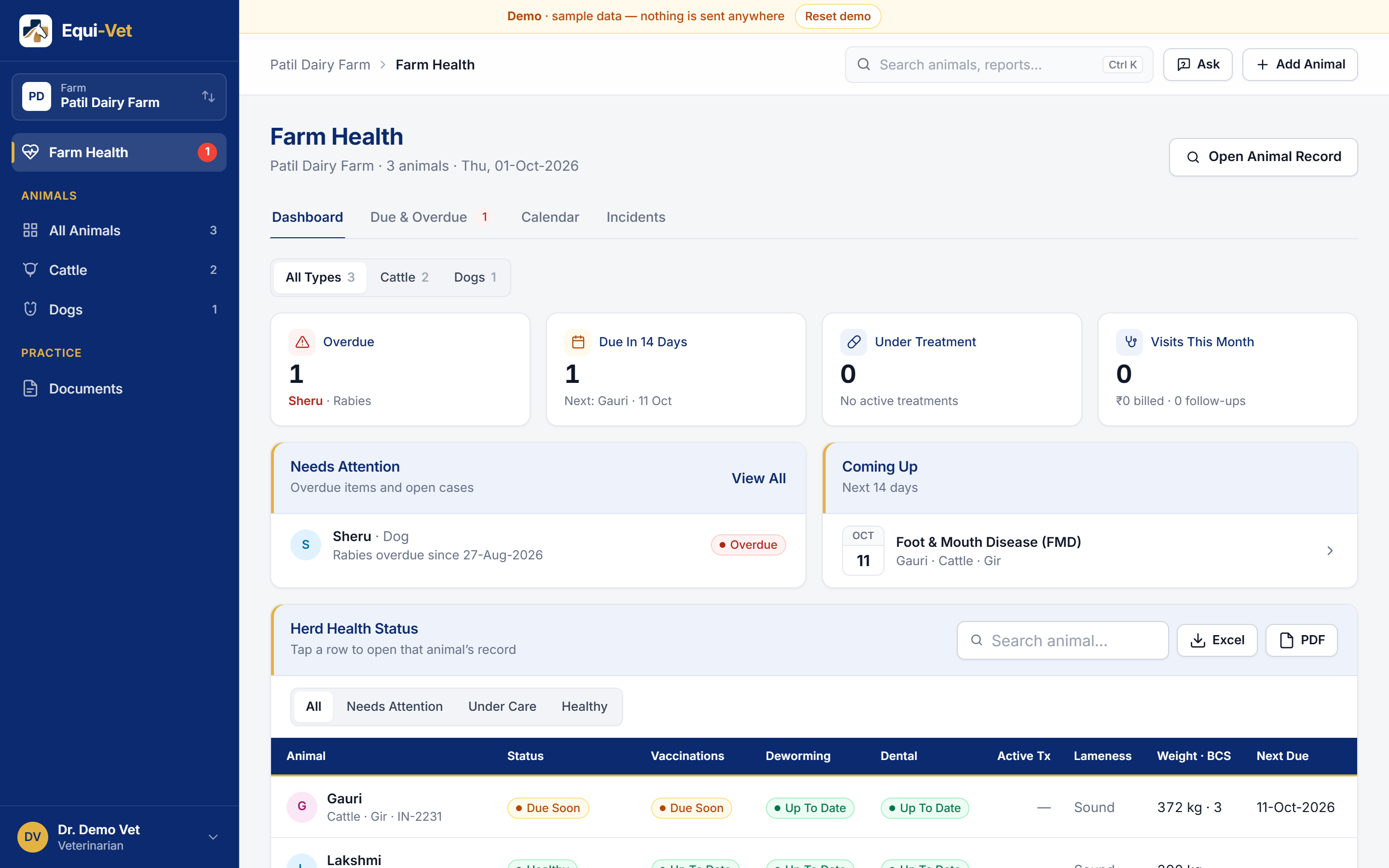Click the search magnifier icon in top bar
The image size is (1389, 868).
click(x=863, y=64)
